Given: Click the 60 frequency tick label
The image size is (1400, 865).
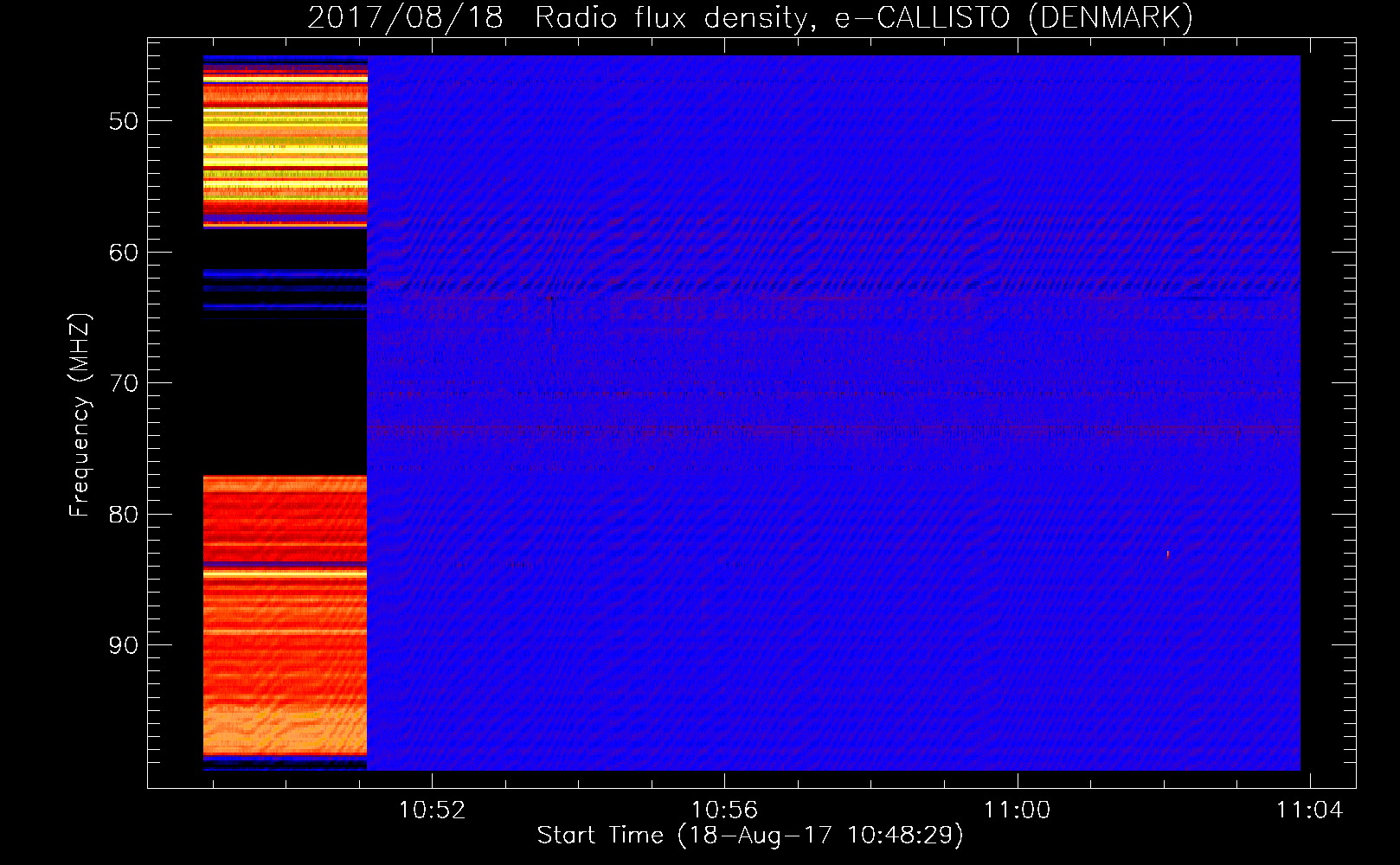Looking at the screenshot, I should coord(124,253).
